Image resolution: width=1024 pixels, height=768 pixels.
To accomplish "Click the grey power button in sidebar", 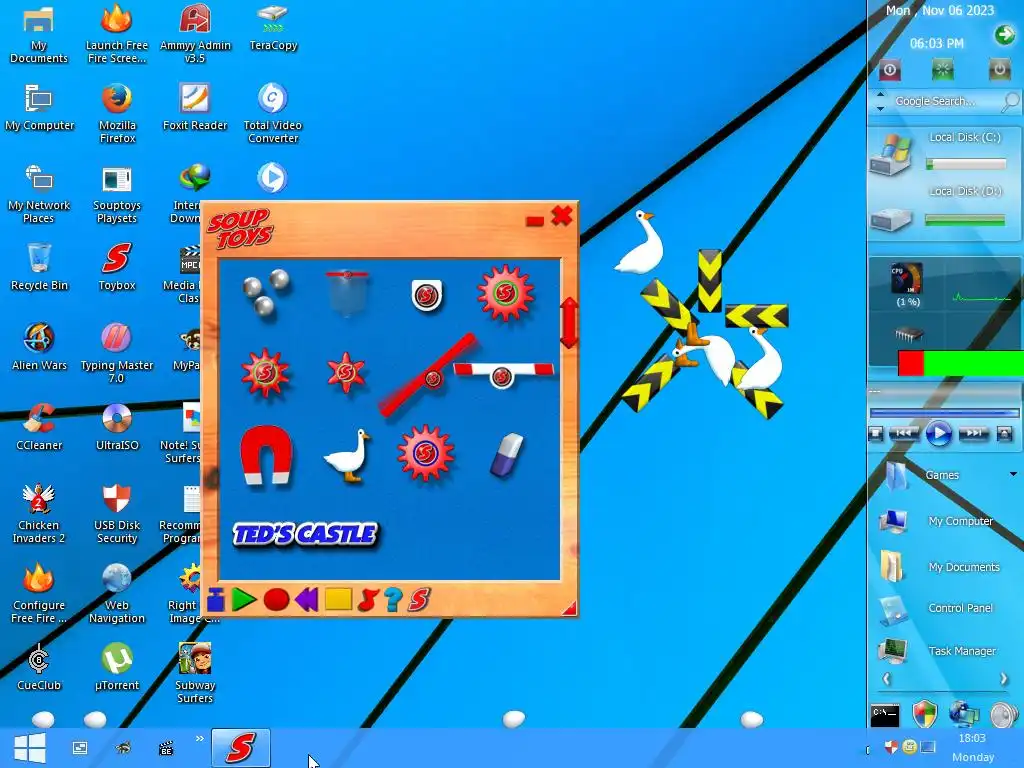I will (x=999, y=69).
